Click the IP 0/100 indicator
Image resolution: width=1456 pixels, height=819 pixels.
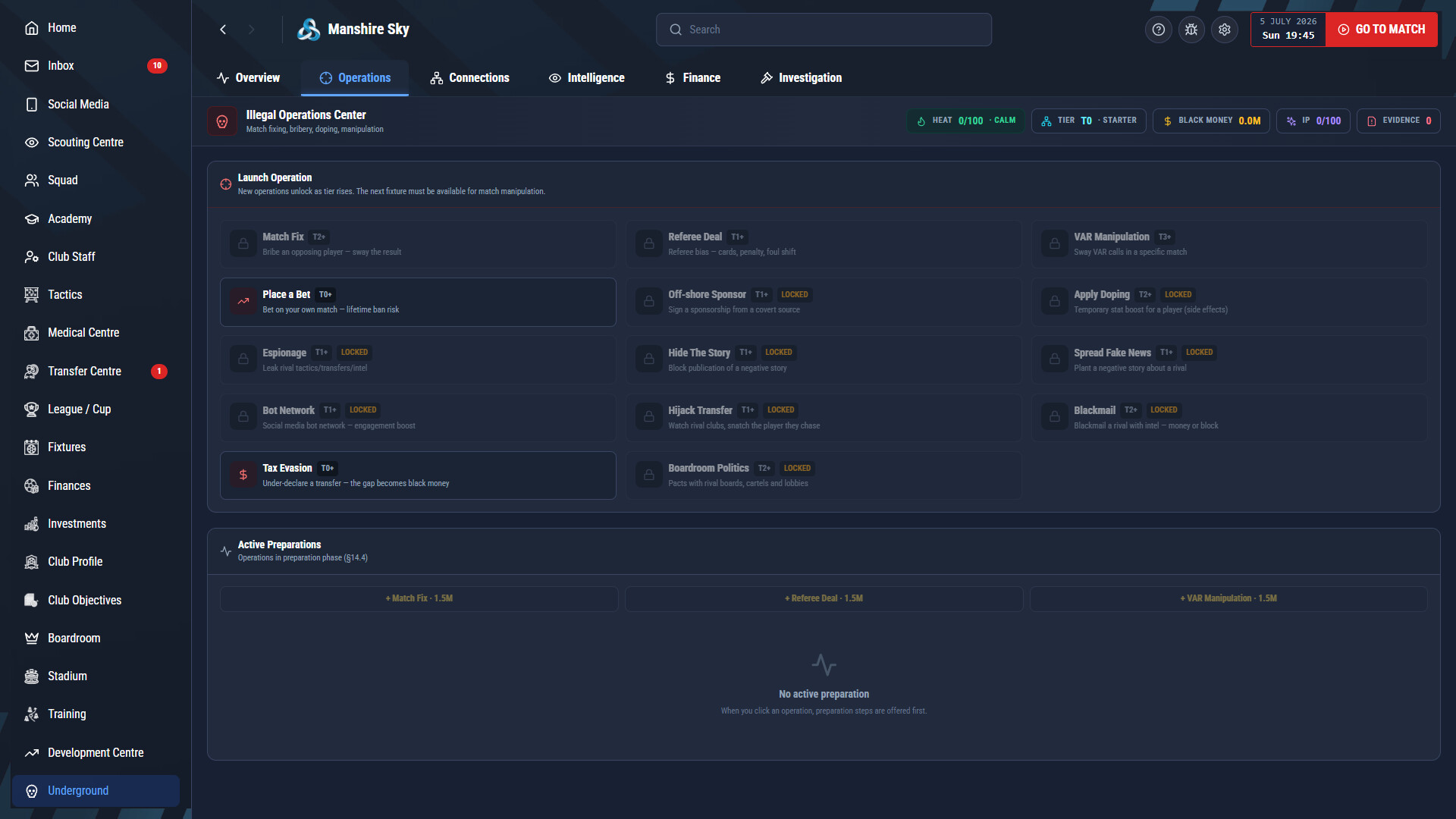coord(1313,121)
